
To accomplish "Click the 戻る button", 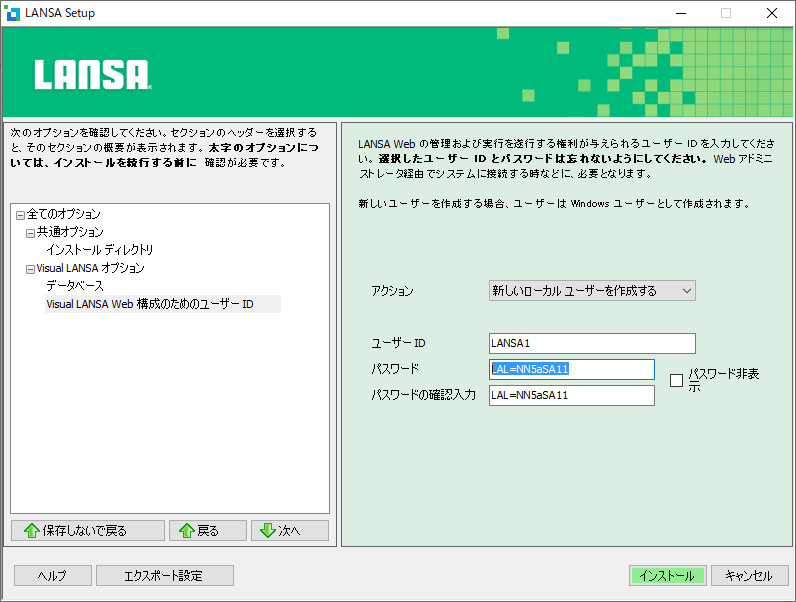I will click(x=208, y=530).
